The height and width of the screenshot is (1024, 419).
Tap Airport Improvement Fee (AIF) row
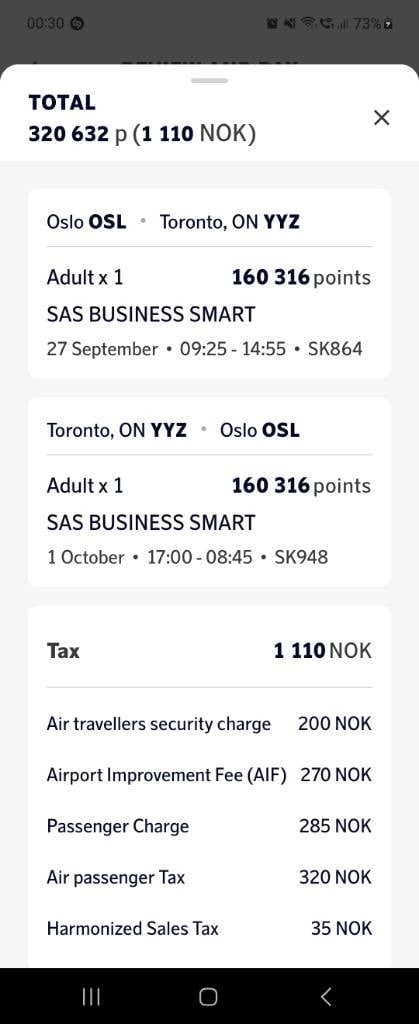coord(210,775)
